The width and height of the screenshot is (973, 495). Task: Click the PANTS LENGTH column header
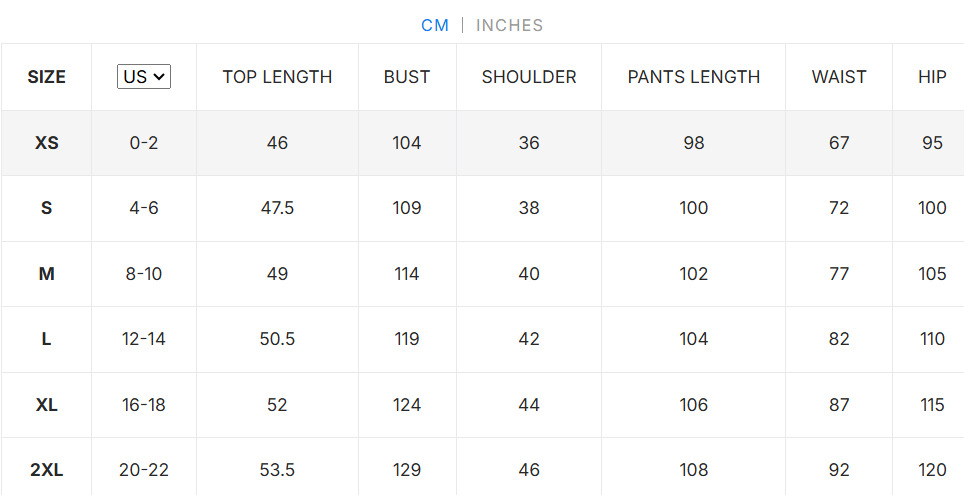pyautogui.click(x=694, y=77)
